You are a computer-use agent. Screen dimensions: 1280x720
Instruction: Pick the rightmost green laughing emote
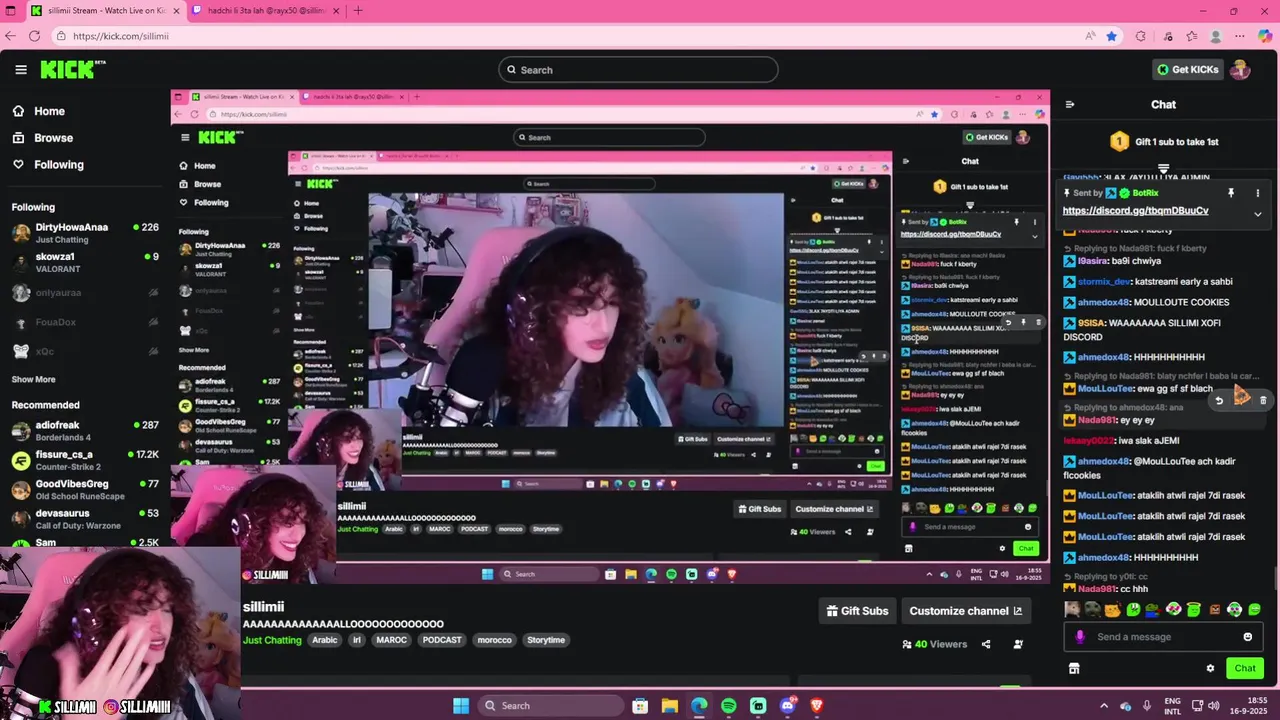pos(1255,609)
